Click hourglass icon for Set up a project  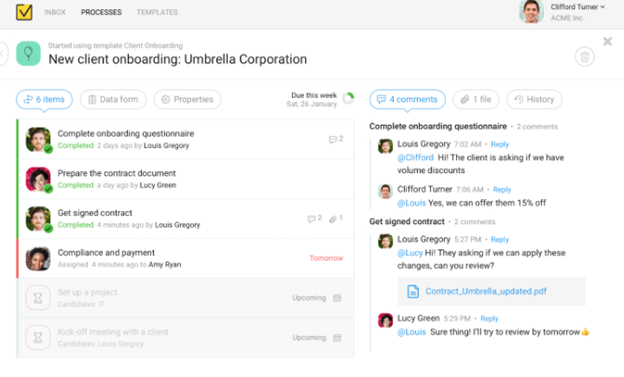coord(38,298)
